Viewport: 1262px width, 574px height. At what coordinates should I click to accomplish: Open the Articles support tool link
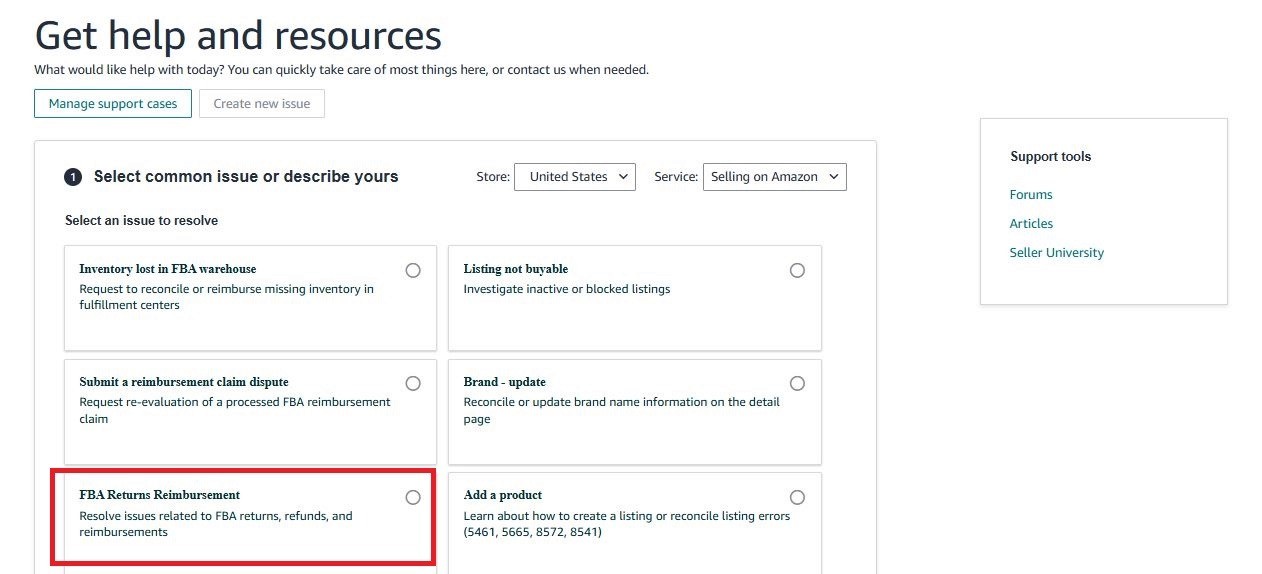(x=1031, y=224)
